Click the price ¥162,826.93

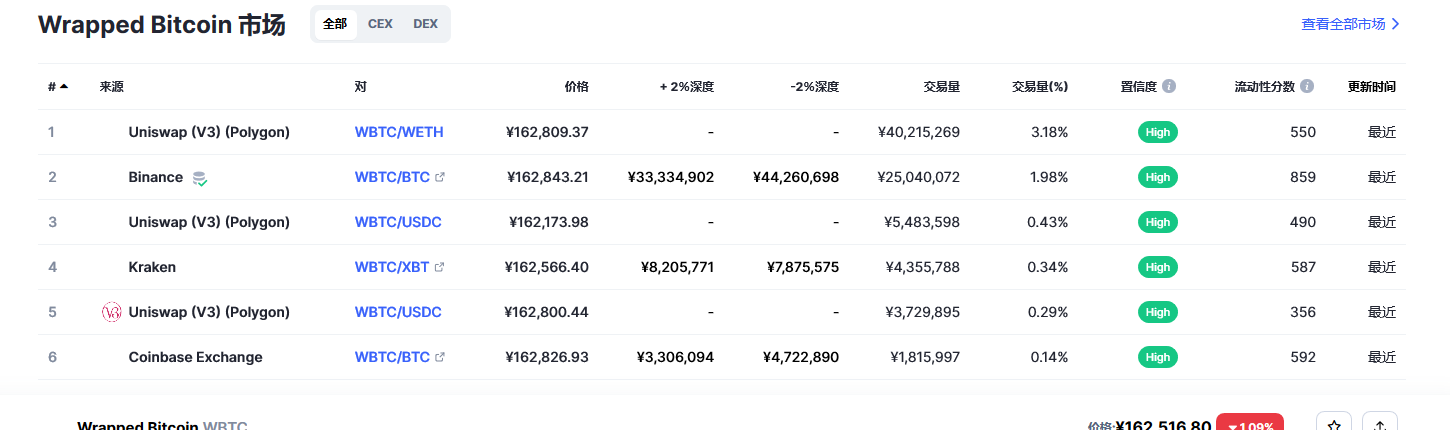point(547,357)
